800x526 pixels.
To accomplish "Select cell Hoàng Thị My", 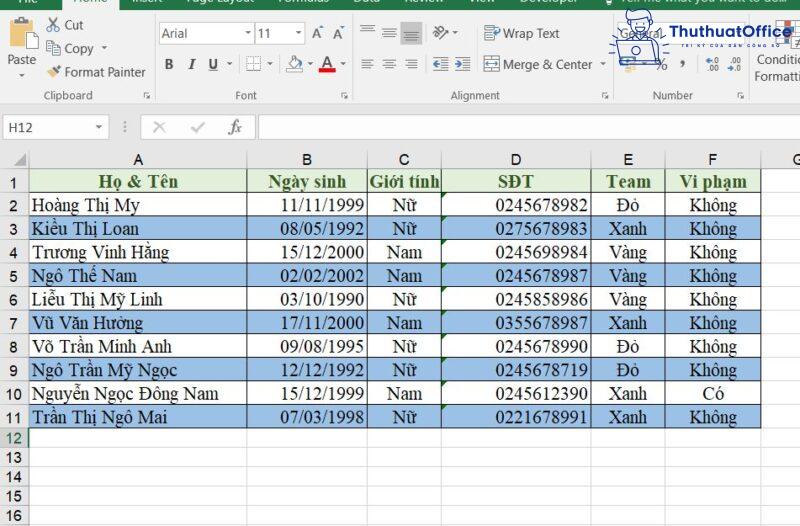I will click(138, 205).
